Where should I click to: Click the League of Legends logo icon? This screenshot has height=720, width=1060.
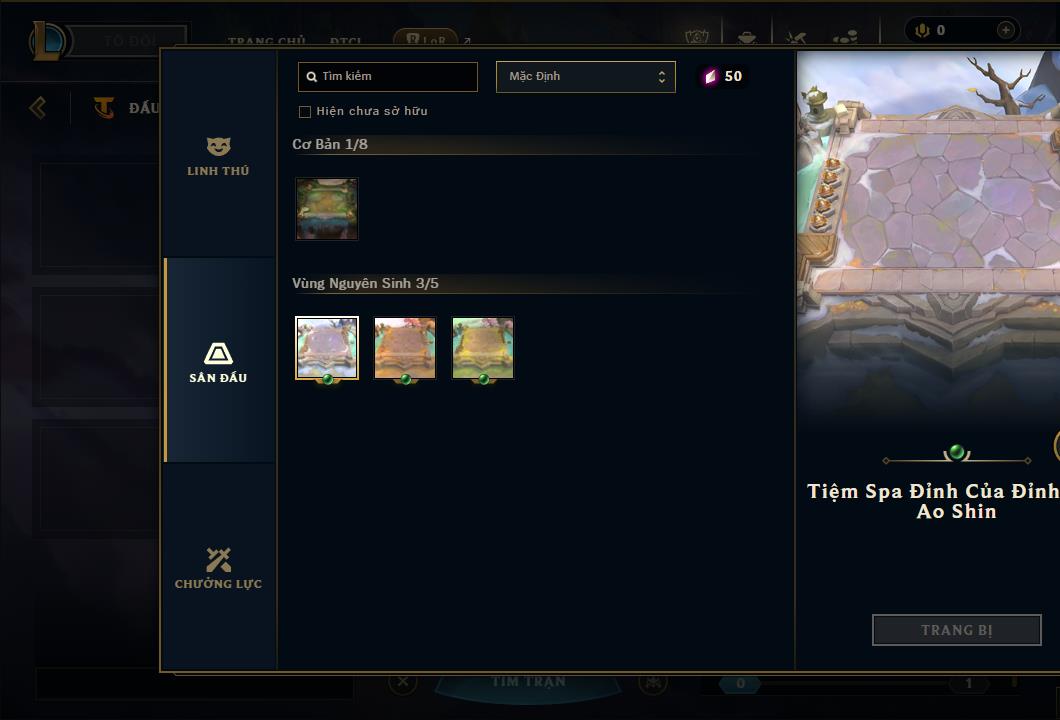[x=47, y=41]
